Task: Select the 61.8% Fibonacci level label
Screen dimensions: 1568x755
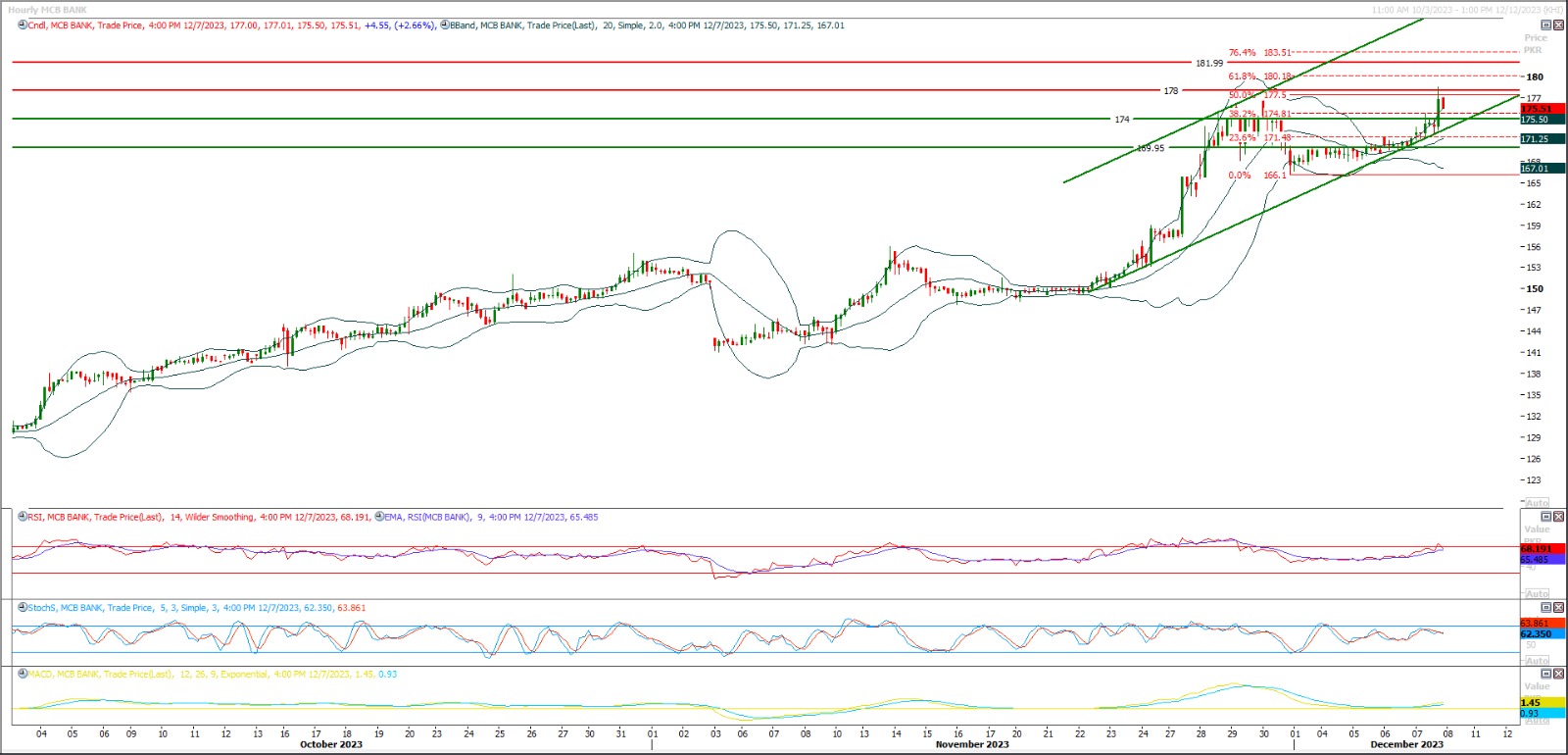Action: tap(1242, 76)
